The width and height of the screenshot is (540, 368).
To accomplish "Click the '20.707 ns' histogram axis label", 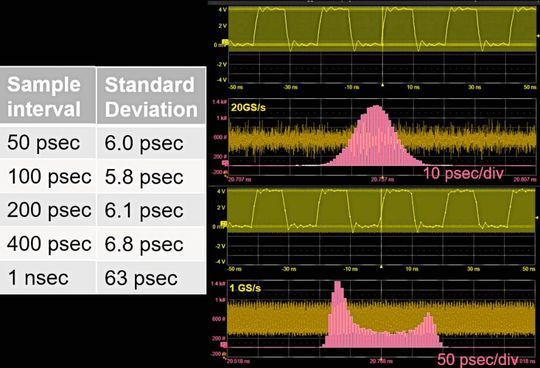I will click(x=240, y=179).
